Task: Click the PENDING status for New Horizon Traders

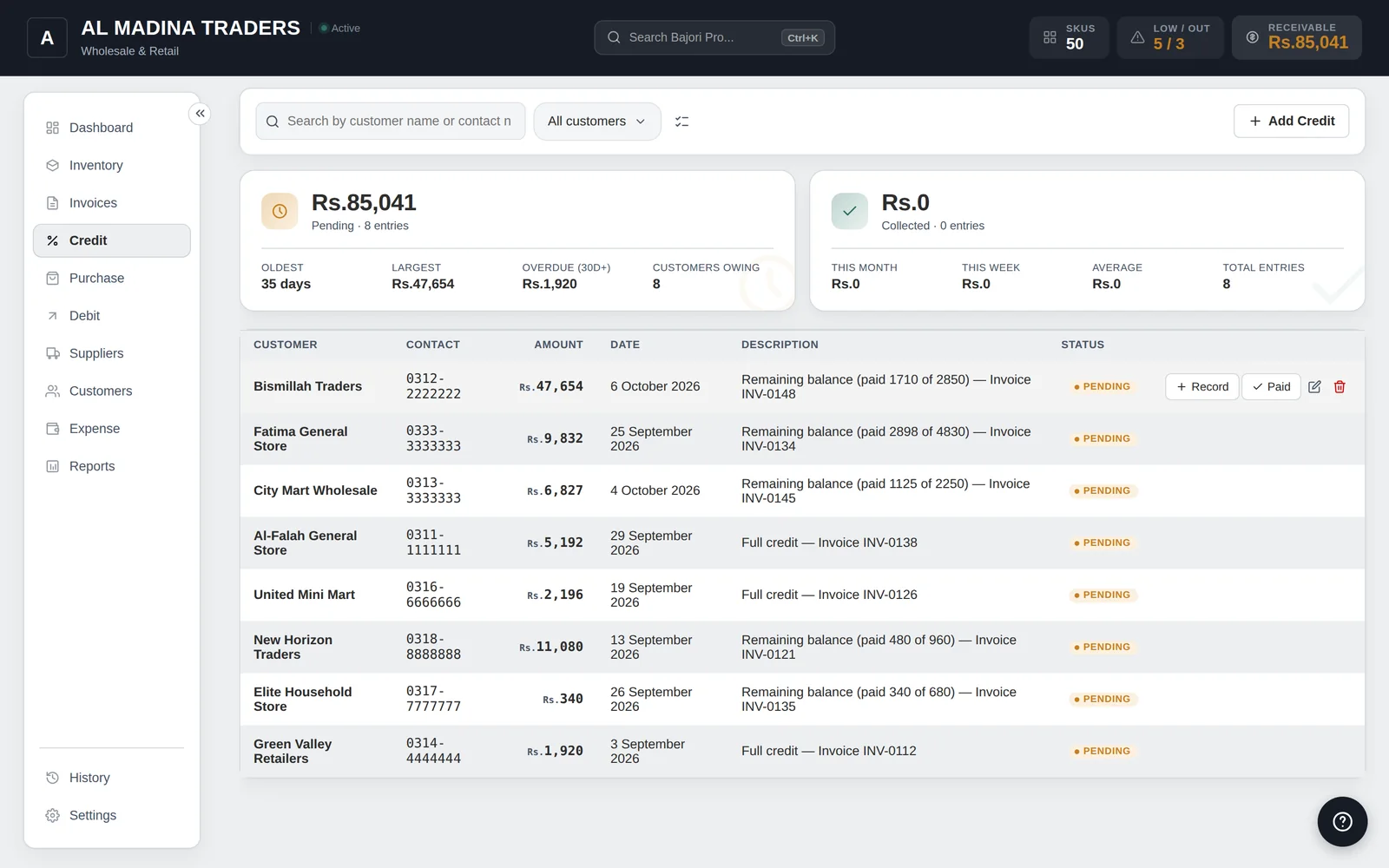Action: (1103, 647)
